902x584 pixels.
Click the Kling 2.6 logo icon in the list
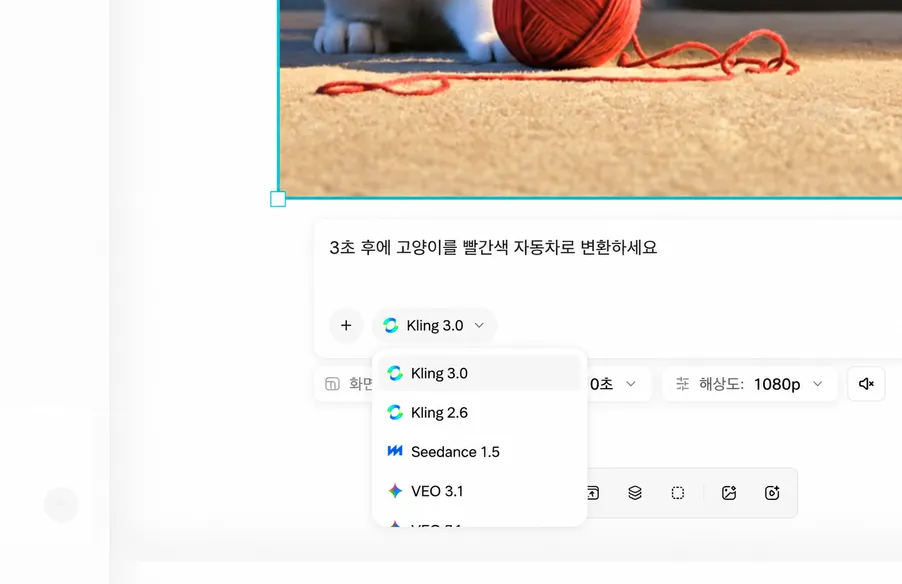(x=395, y=413)
